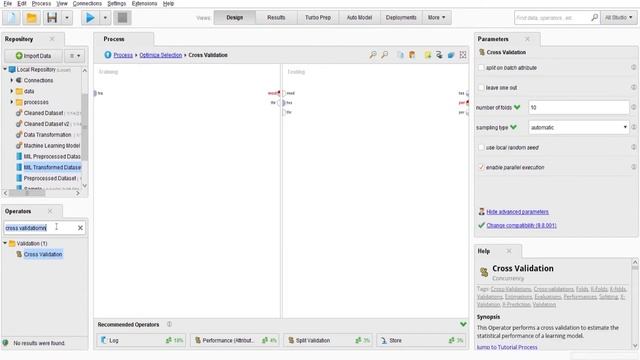
Task: Click the number of folds input field
Action: (x=578, y=107)
